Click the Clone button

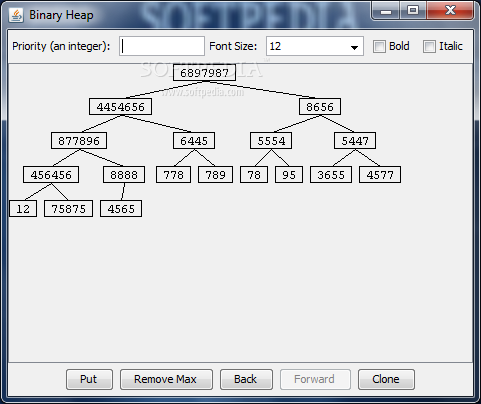pos(386,379)
